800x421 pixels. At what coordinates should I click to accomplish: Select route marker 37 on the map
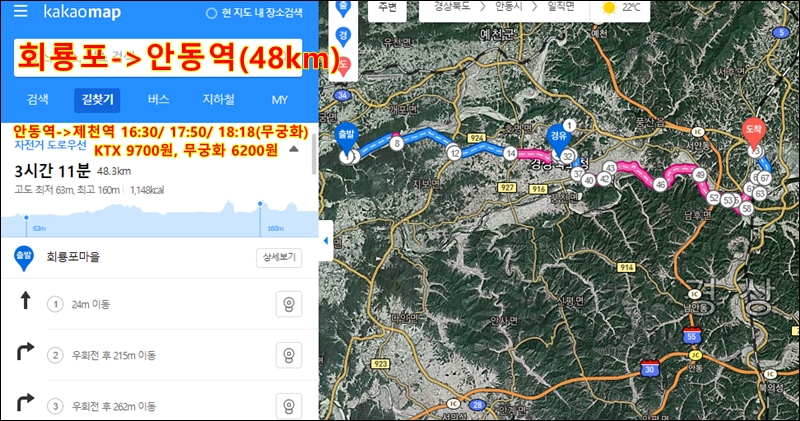[578, 174]
